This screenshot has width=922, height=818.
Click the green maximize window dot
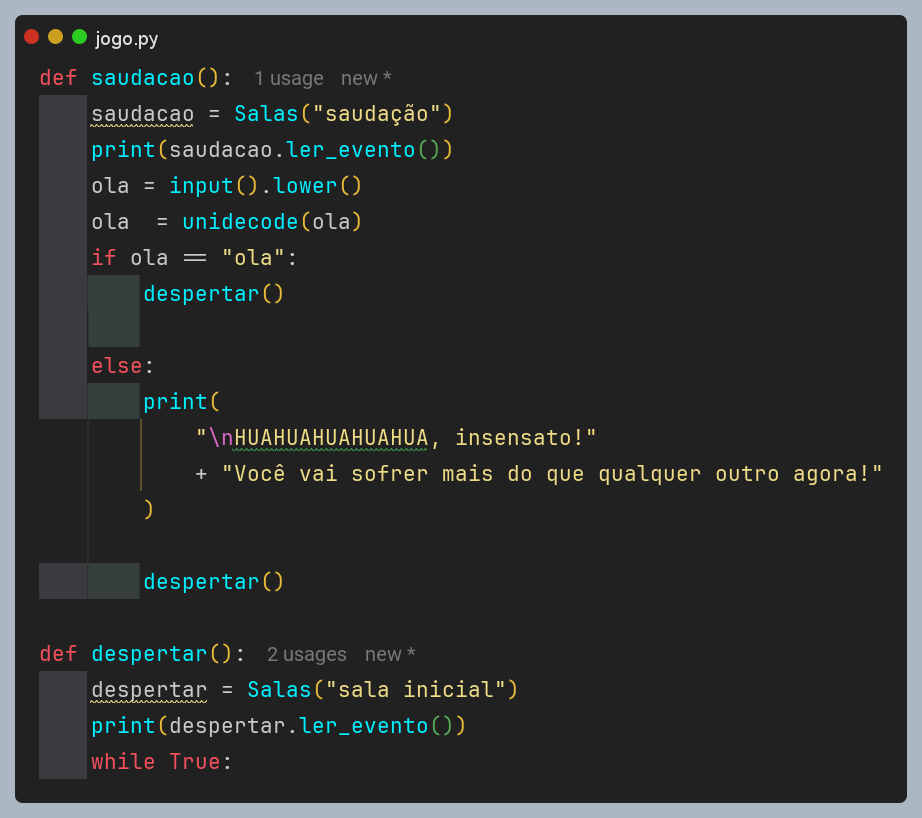click(x=79, y=37)
